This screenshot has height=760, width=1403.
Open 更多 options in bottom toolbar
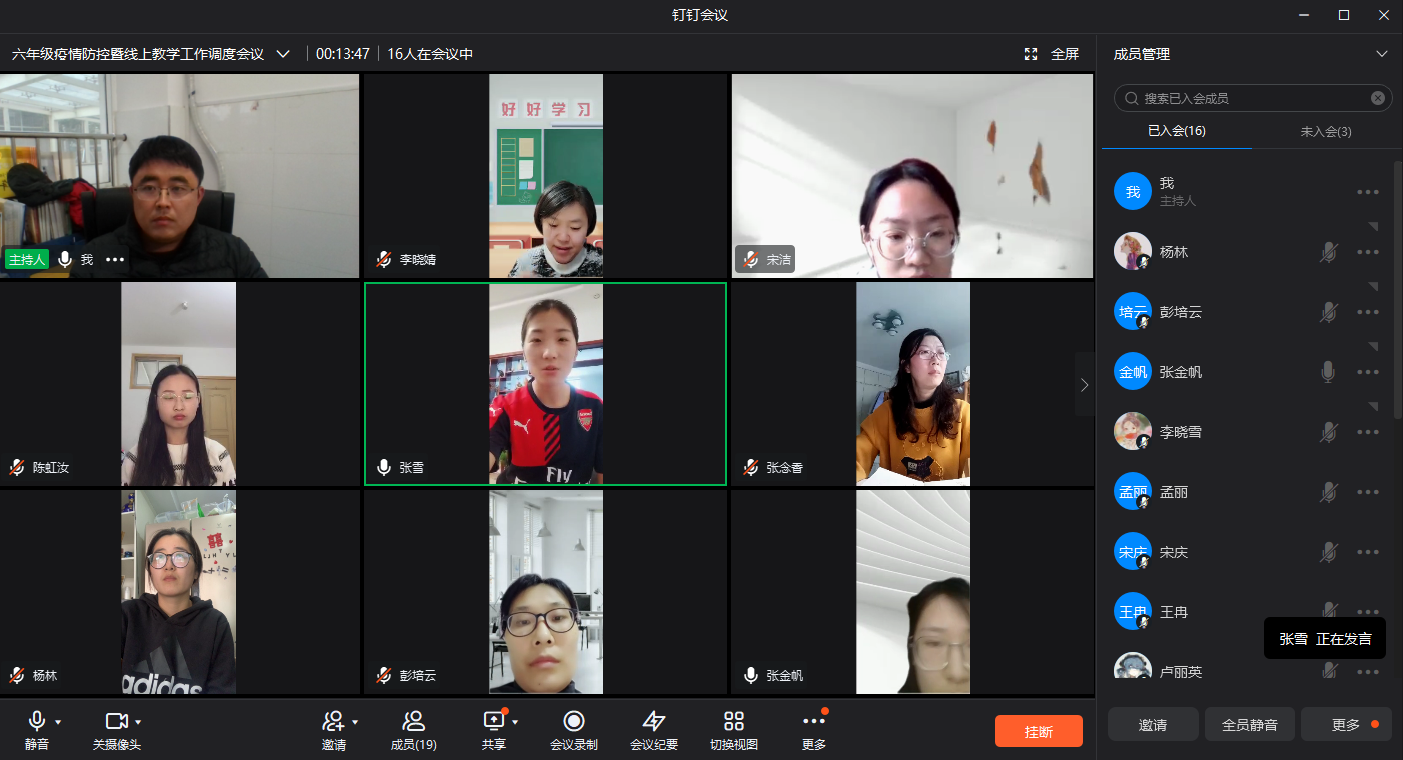814,722
